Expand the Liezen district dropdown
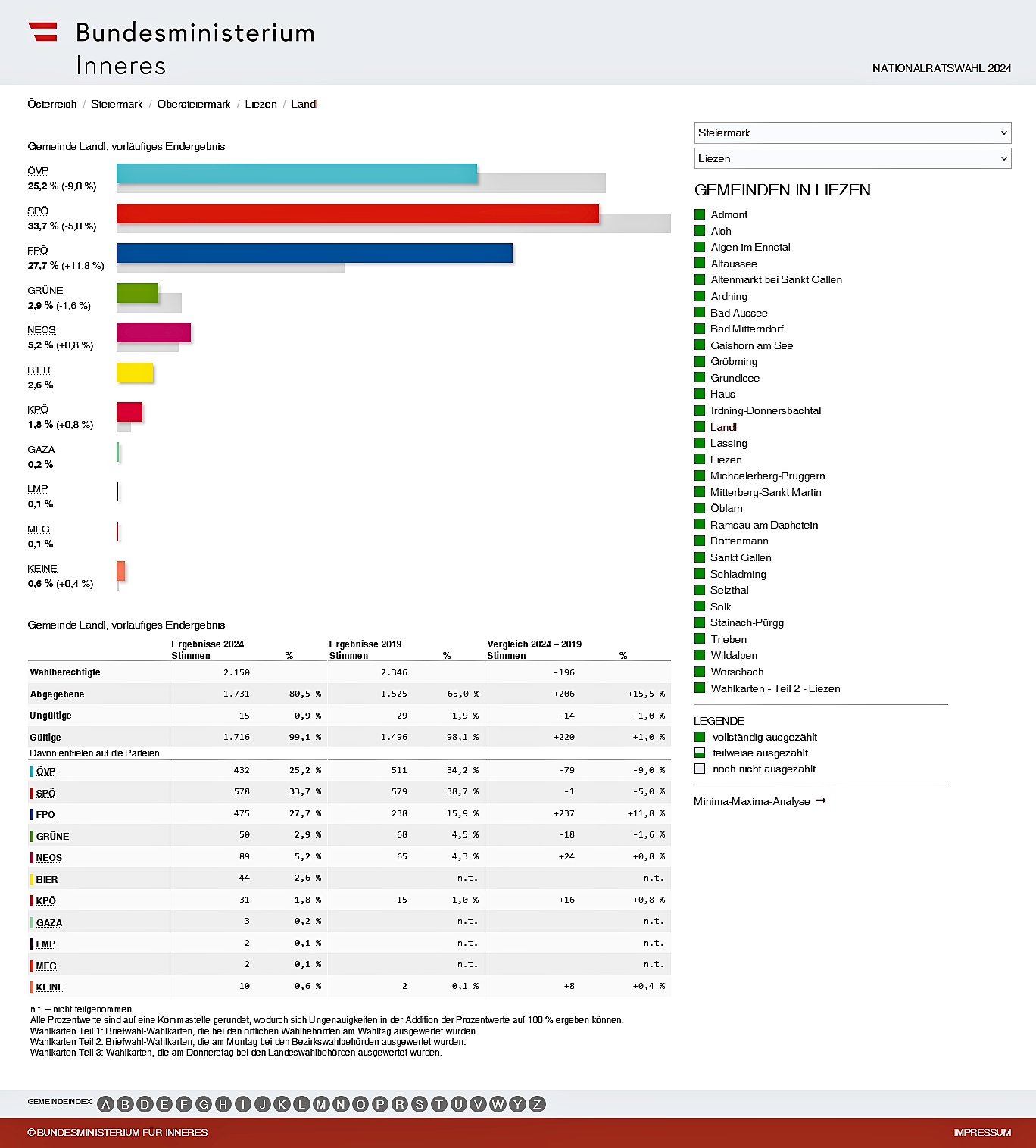 coord(852,158)
